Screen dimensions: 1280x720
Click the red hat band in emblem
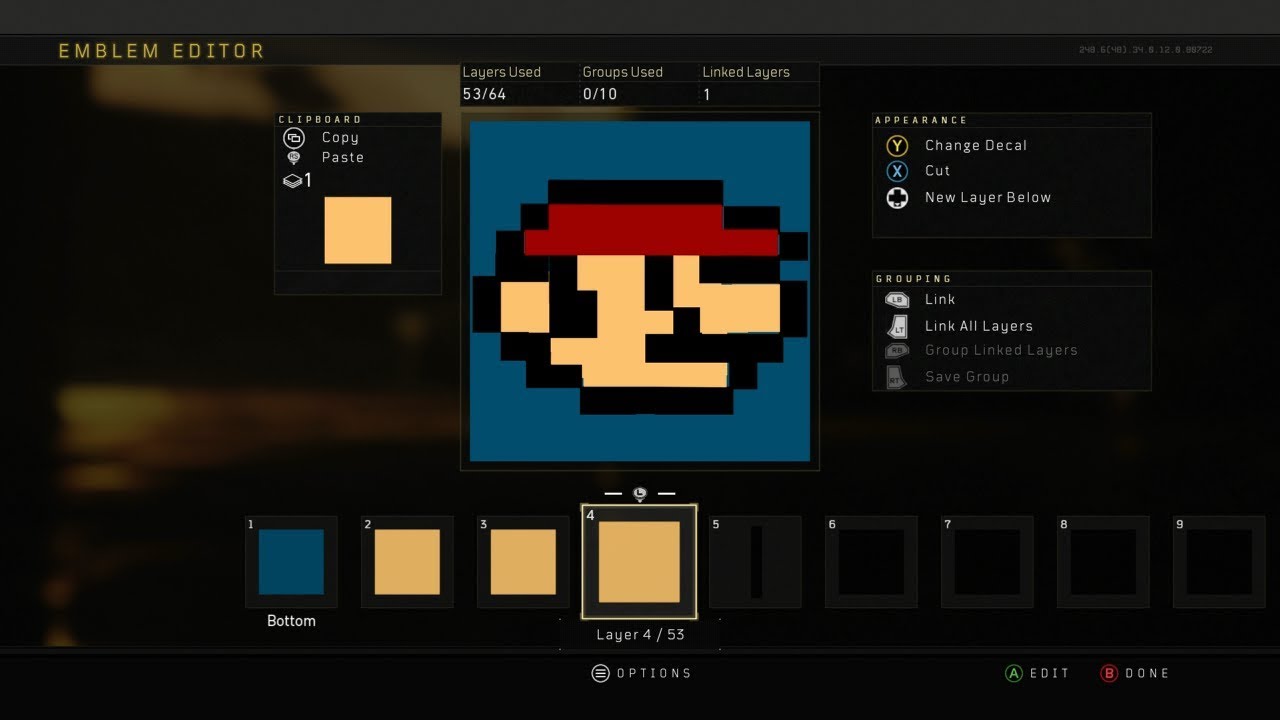click(651, 229)
